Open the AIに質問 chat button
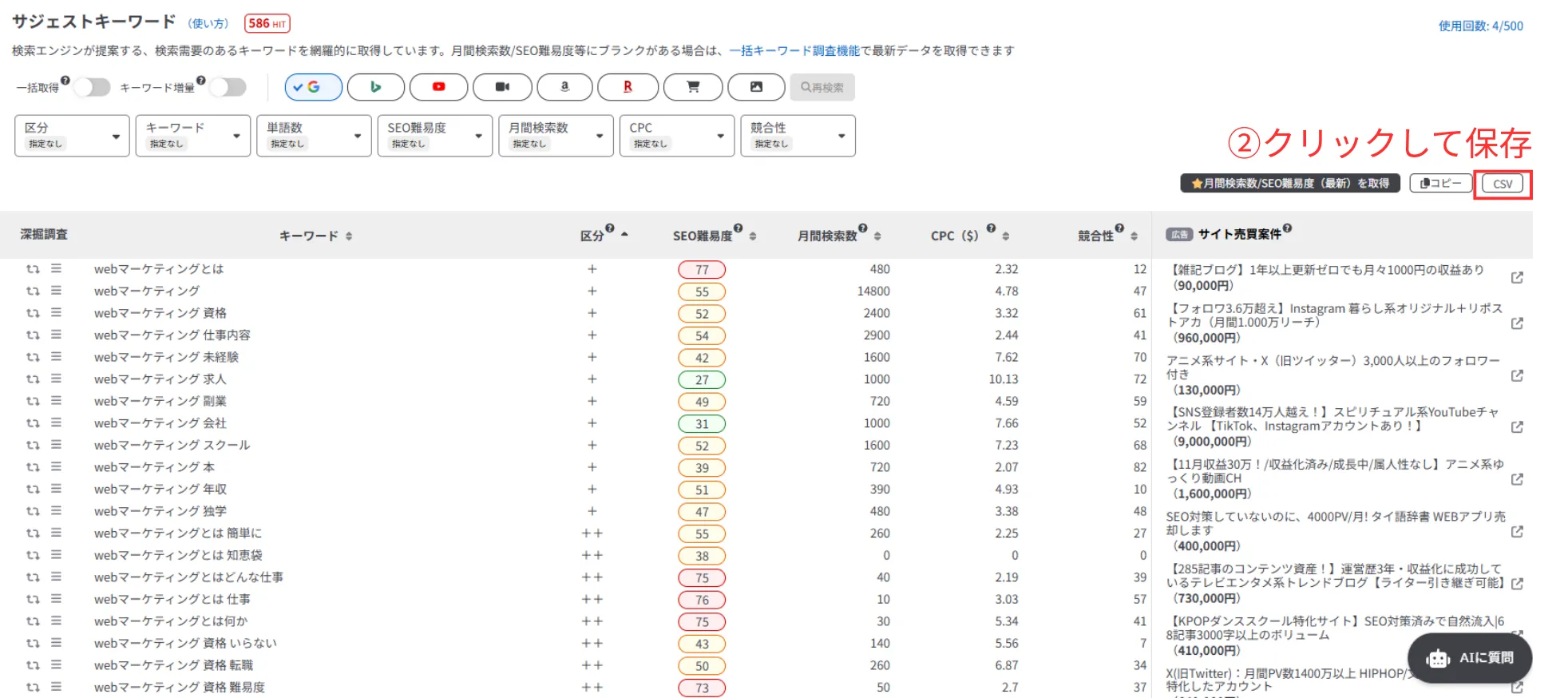Image resolution: width=1568 pixels, height=698 pixels. pyautogui.click(x=1470, y=658)
